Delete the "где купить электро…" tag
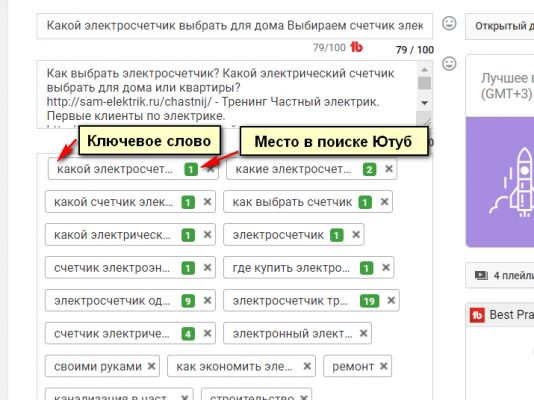Viewport: 534px width, 400px height. (386, 268)
